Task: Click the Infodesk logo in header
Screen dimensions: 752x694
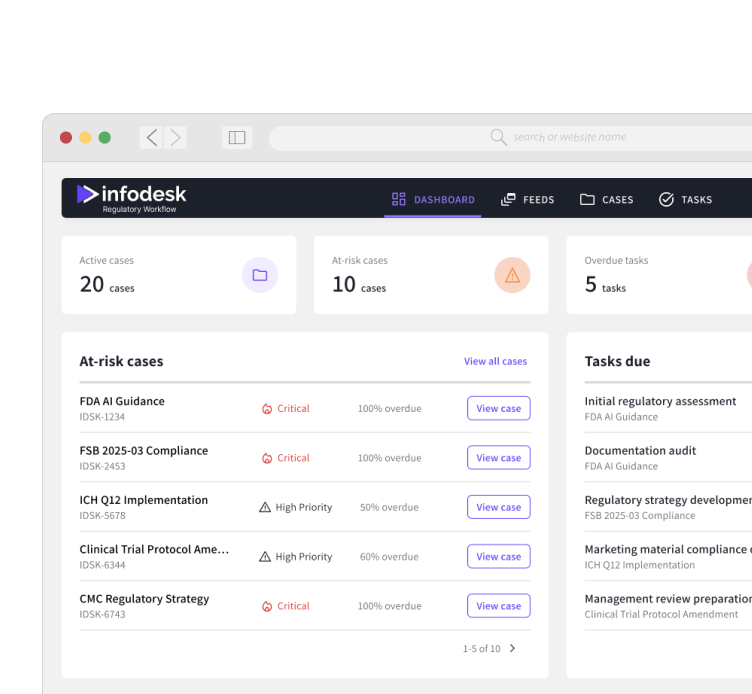Action: 131,198
